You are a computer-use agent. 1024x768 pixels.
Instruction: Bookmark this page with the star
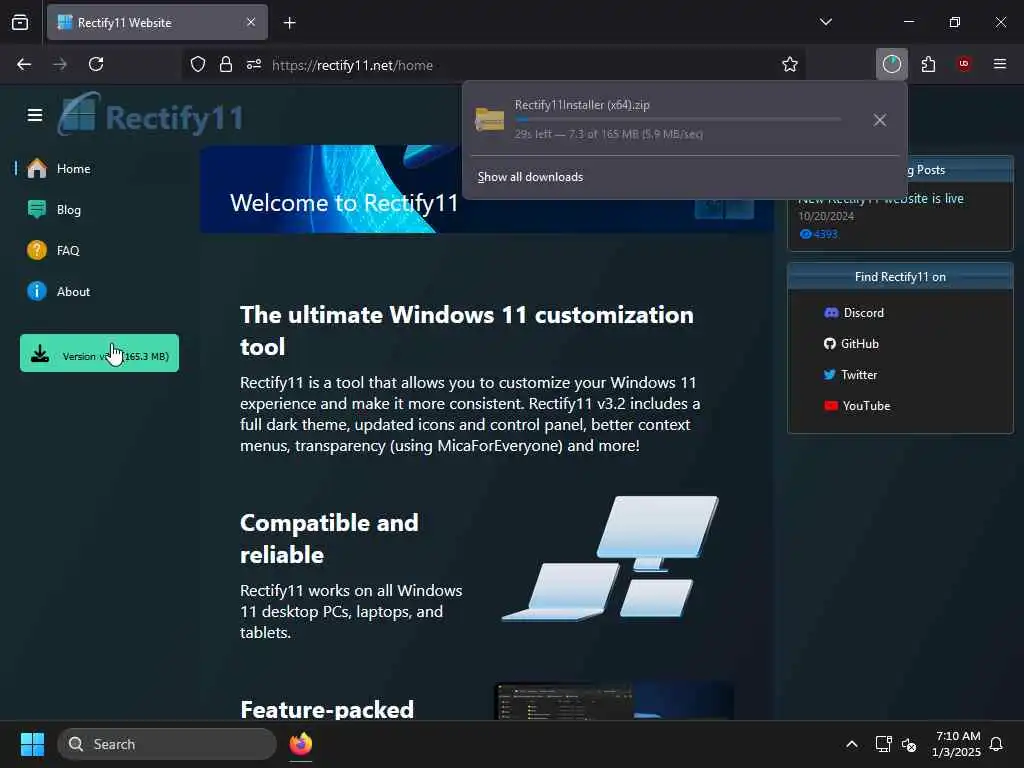(790, 64)
